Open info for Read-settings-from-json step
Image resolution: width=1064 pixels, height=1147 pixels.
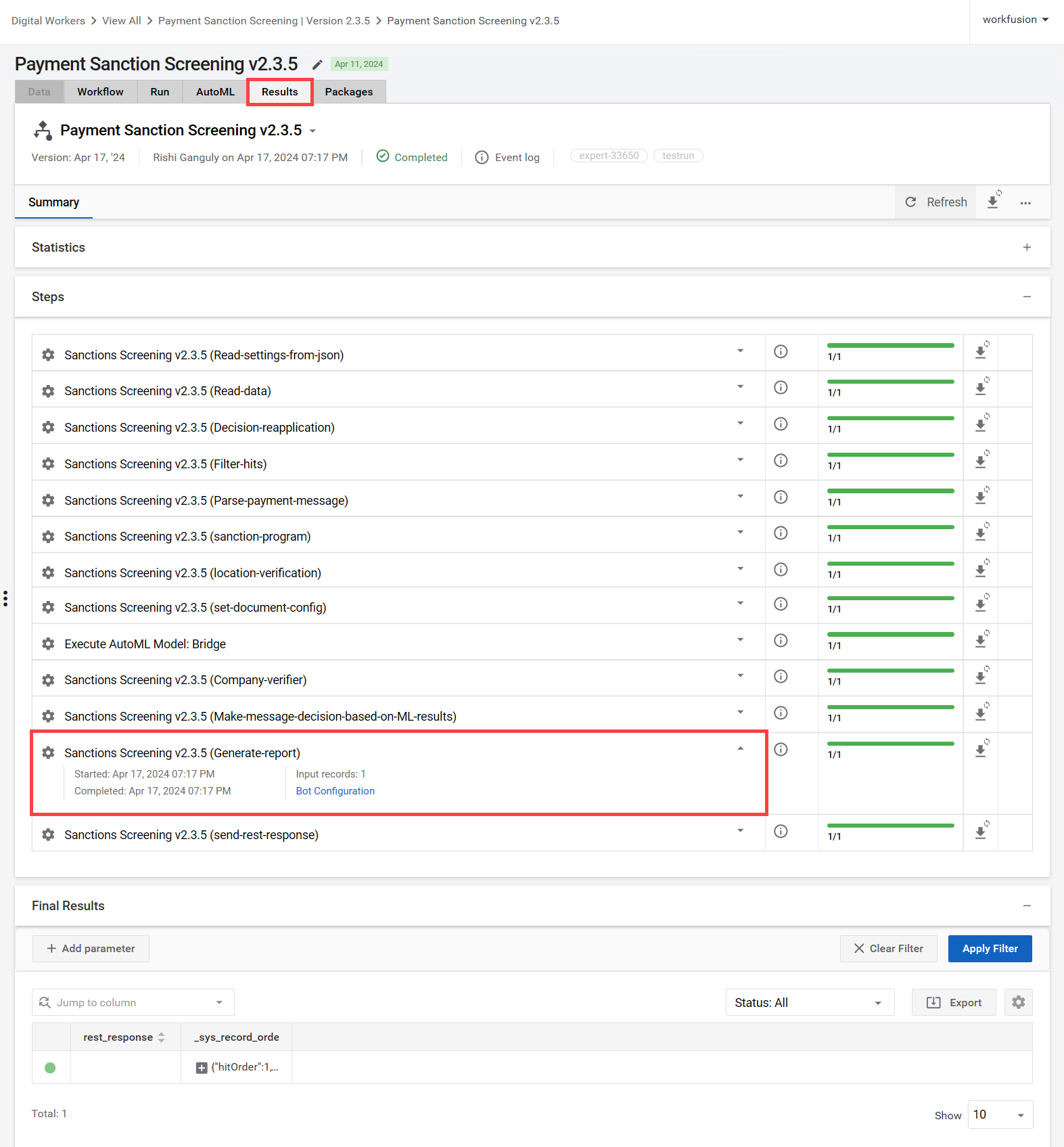pyautogui.click(x=781, y=351)
